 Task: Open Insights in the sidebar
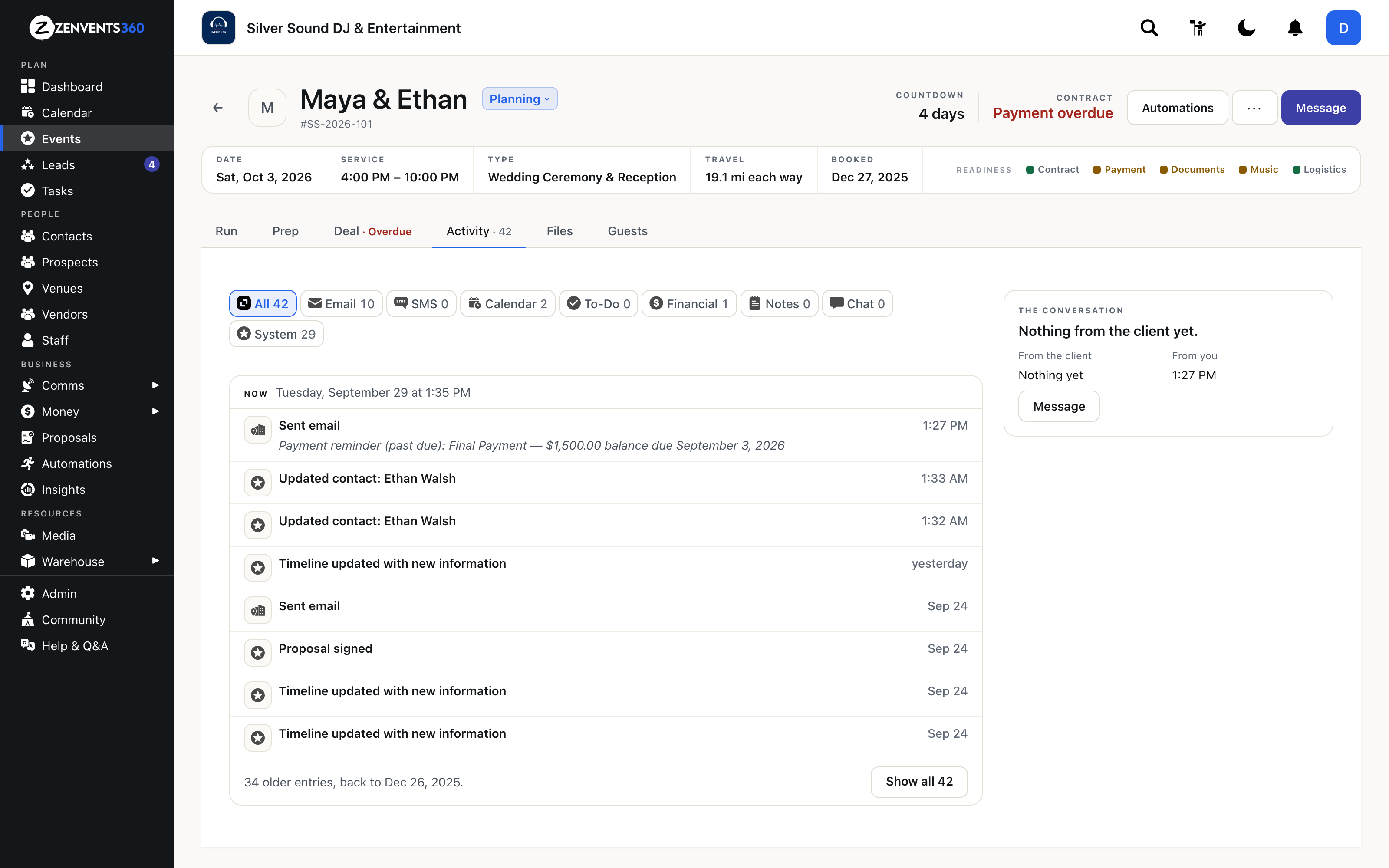pyautogui.click(x=87, y=490)
